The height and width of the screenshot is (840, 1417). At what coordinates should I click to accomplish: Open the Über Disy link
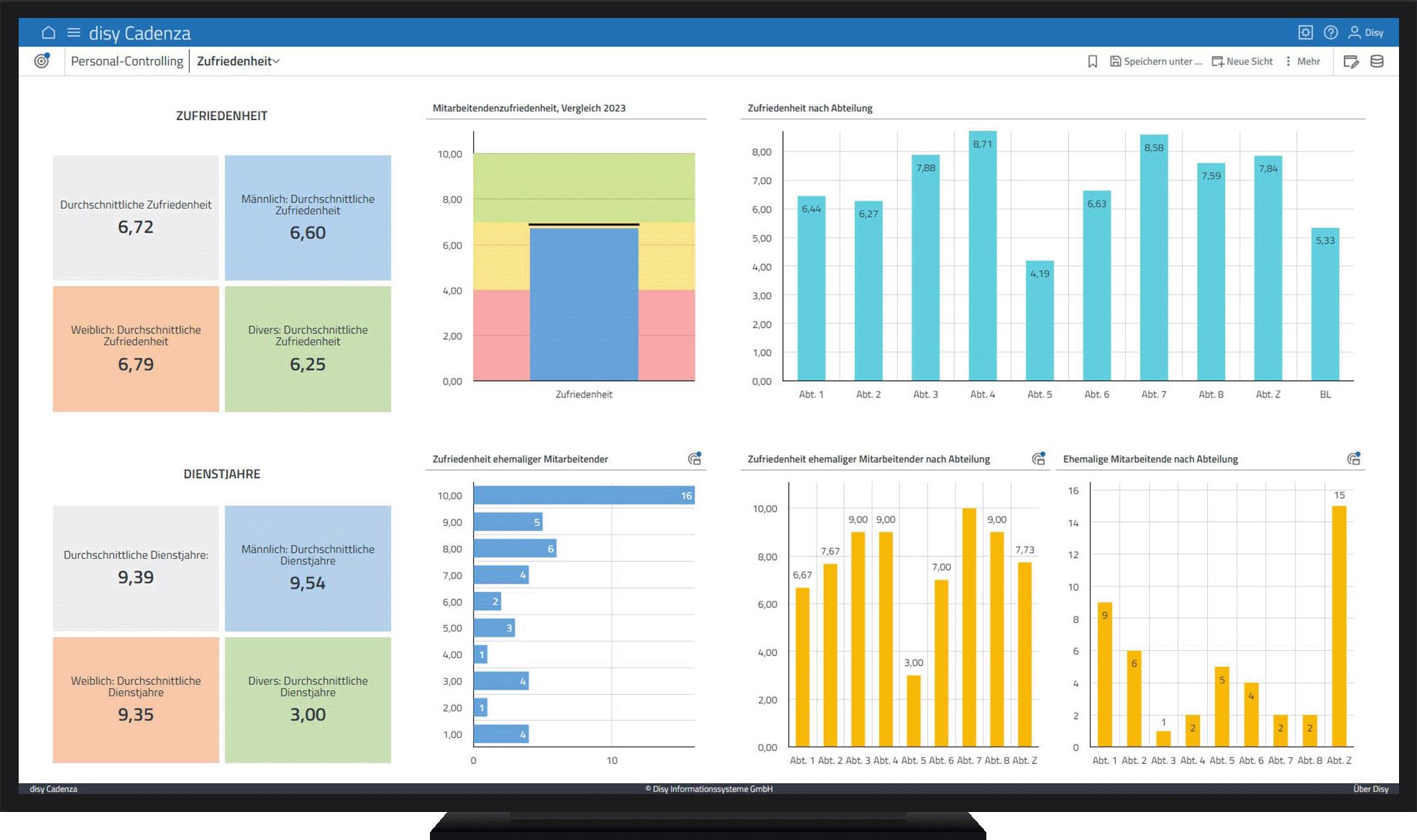(1370, 789)
